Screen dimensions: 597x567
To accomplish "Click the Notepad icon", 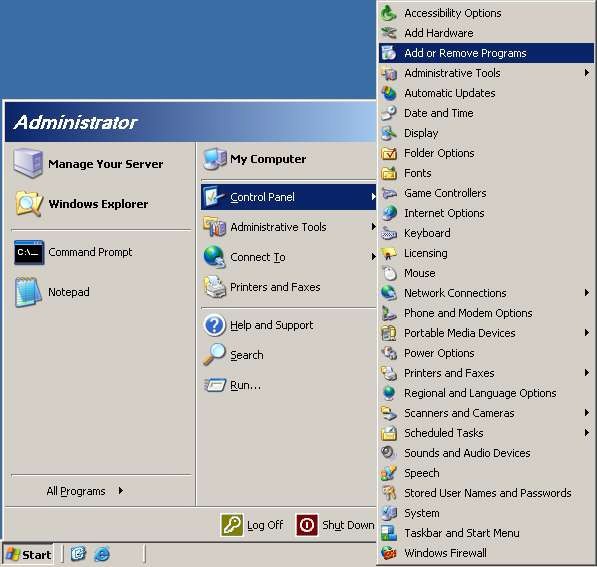I will [28, 292].
